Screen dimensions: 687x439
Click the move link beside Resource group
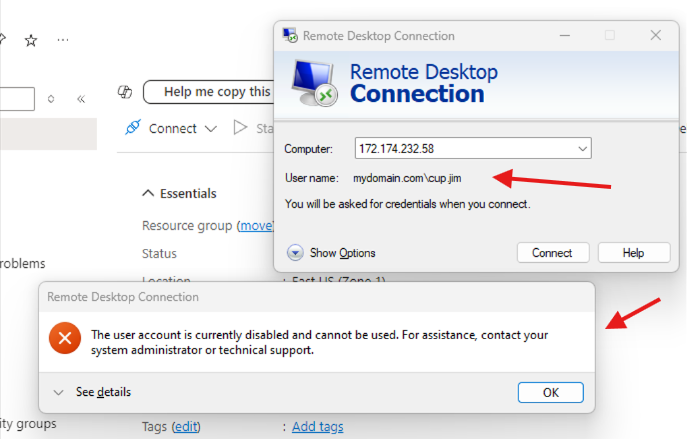click(256, 226)
